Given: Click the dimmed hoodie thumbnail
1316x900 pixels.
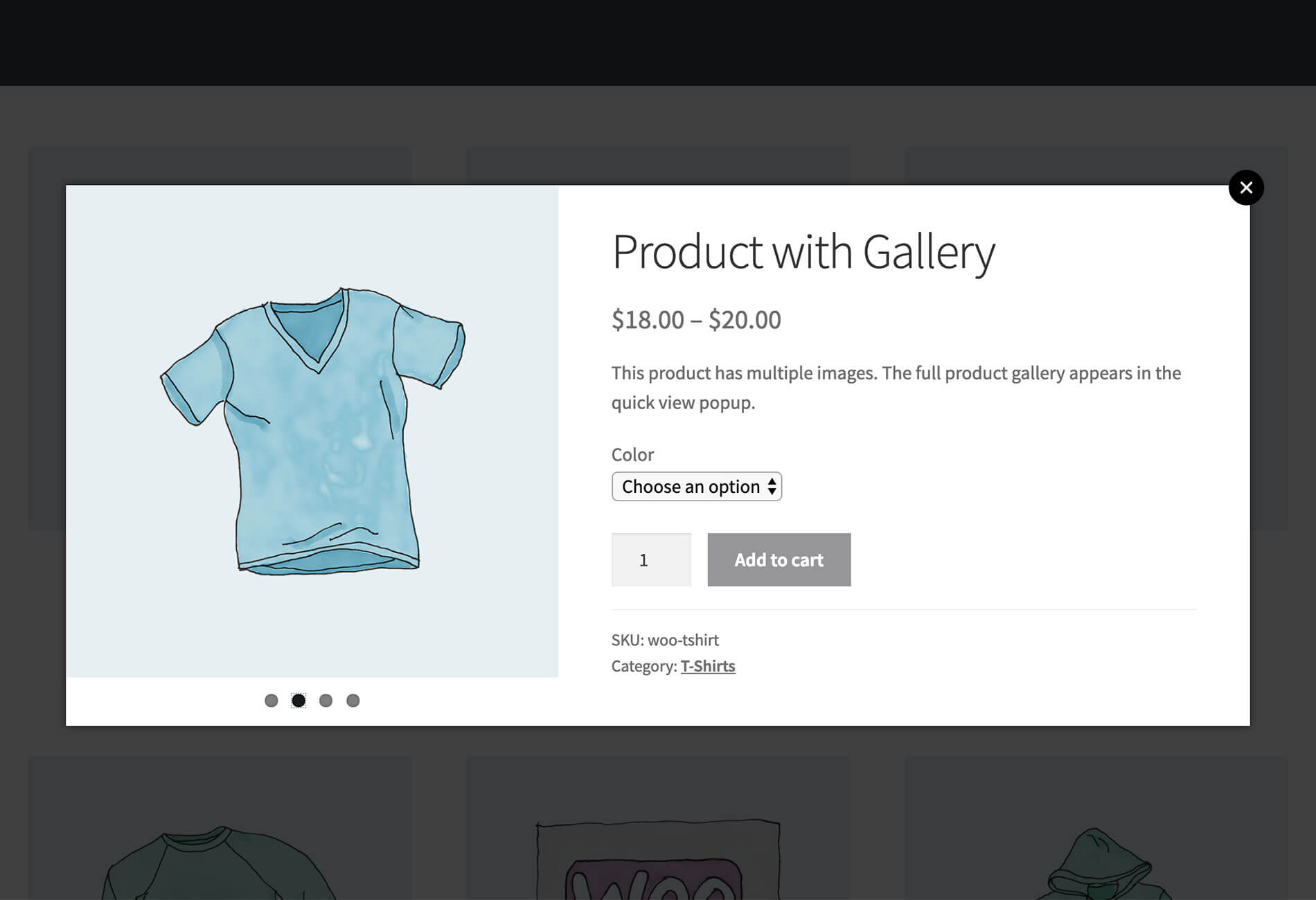Looking at the screenshot, I should coord(1098,865).
